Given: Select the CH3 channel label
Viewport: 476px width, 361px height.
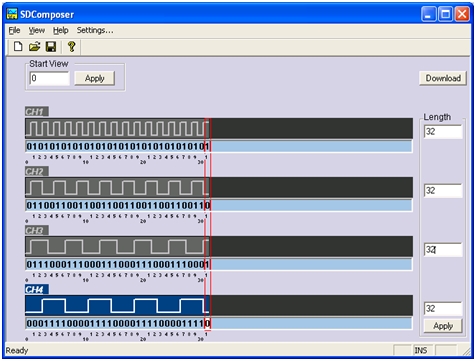Looking at the screenshot, I should [37, 230].
